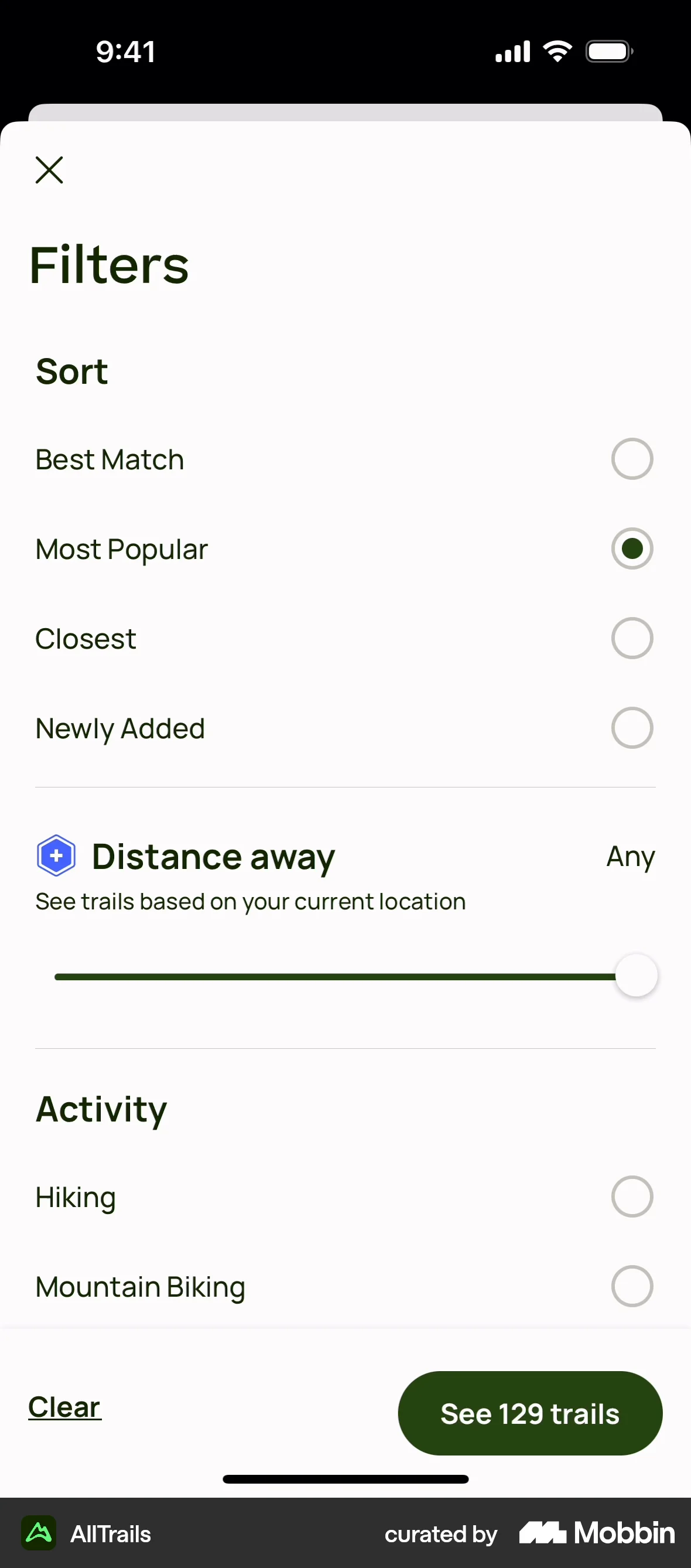Tap the gray sheet grabber at top
The width and height of the screenshot is (691, 1568).
345,112
